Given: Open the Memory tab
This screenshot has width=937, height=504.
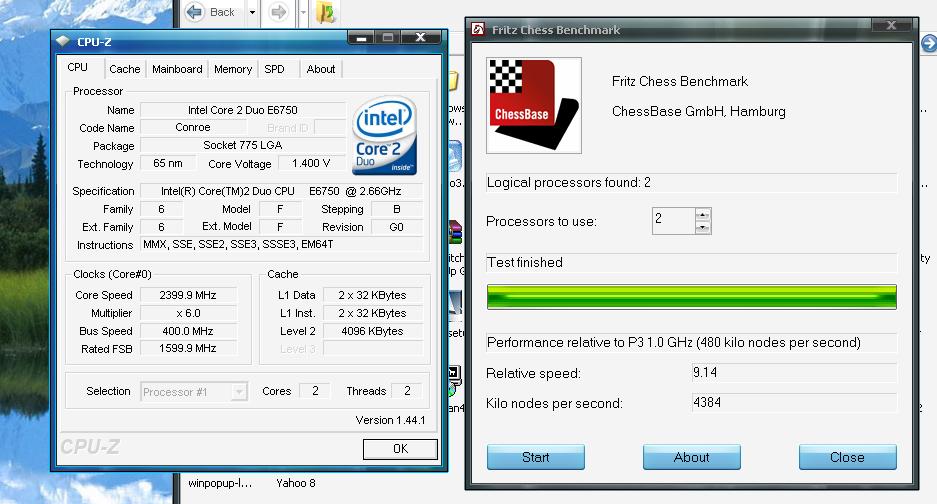Looking at the screenshot, I should 232,69.
